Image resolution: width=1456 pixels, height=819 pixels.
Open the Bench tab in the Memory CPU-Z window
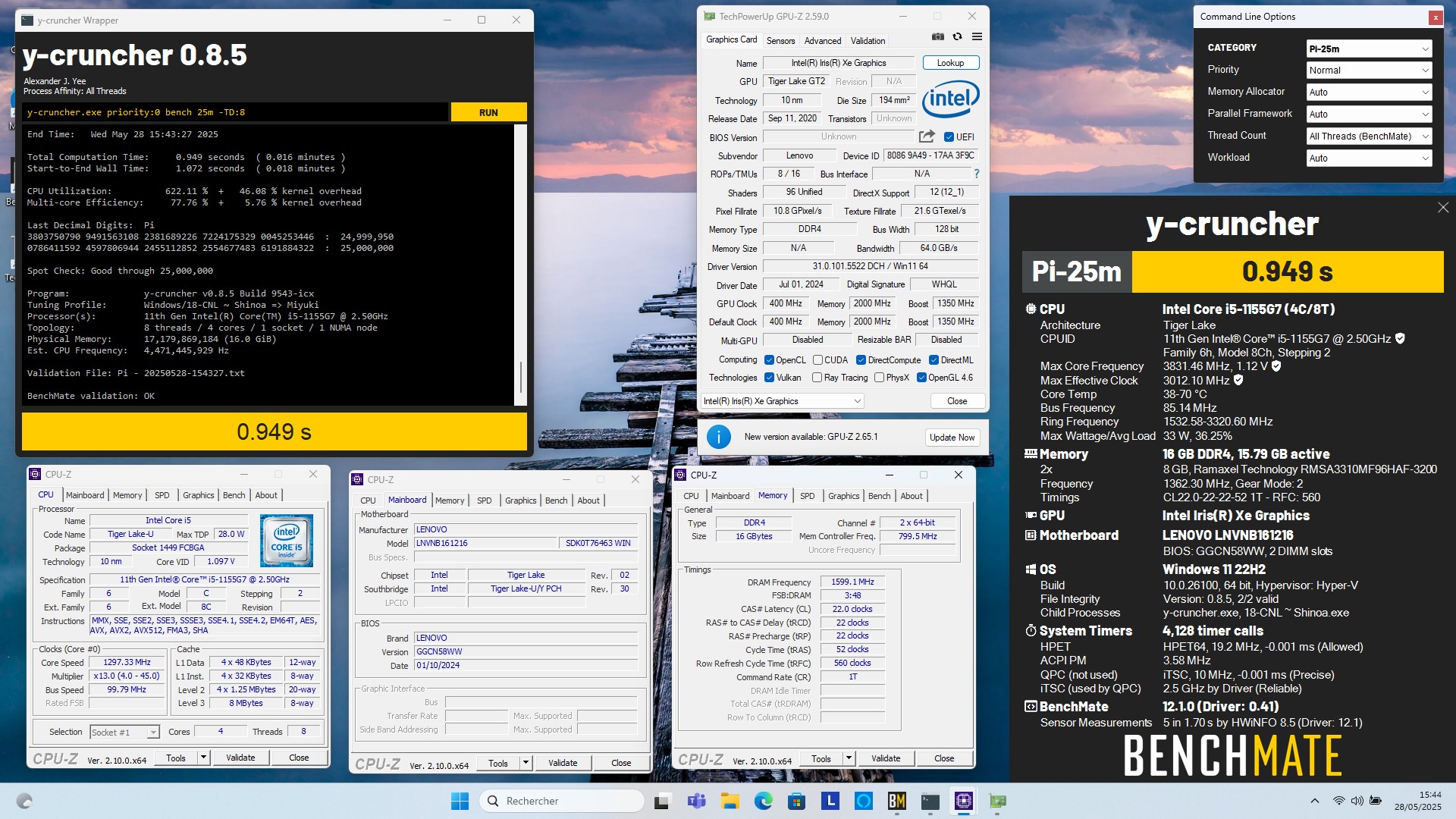(879, 496)
